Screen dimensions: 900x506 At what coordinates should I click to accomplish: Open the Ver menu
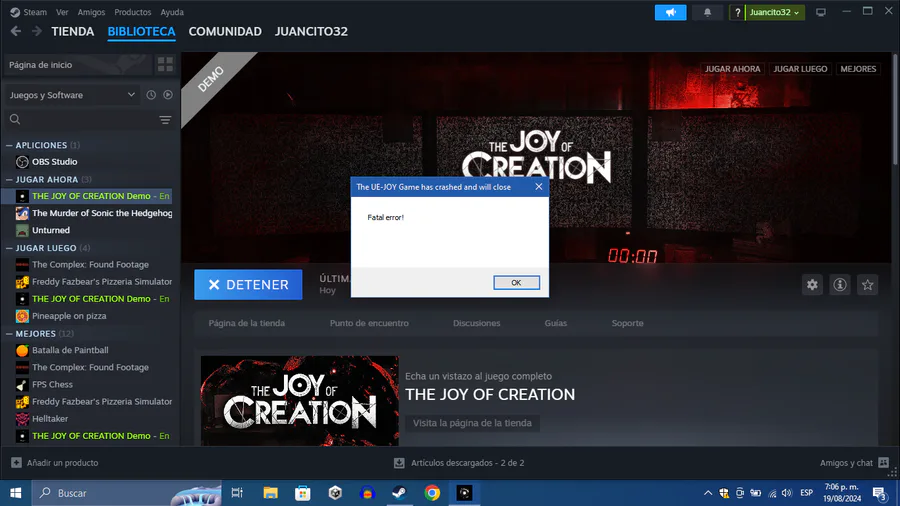62,12
